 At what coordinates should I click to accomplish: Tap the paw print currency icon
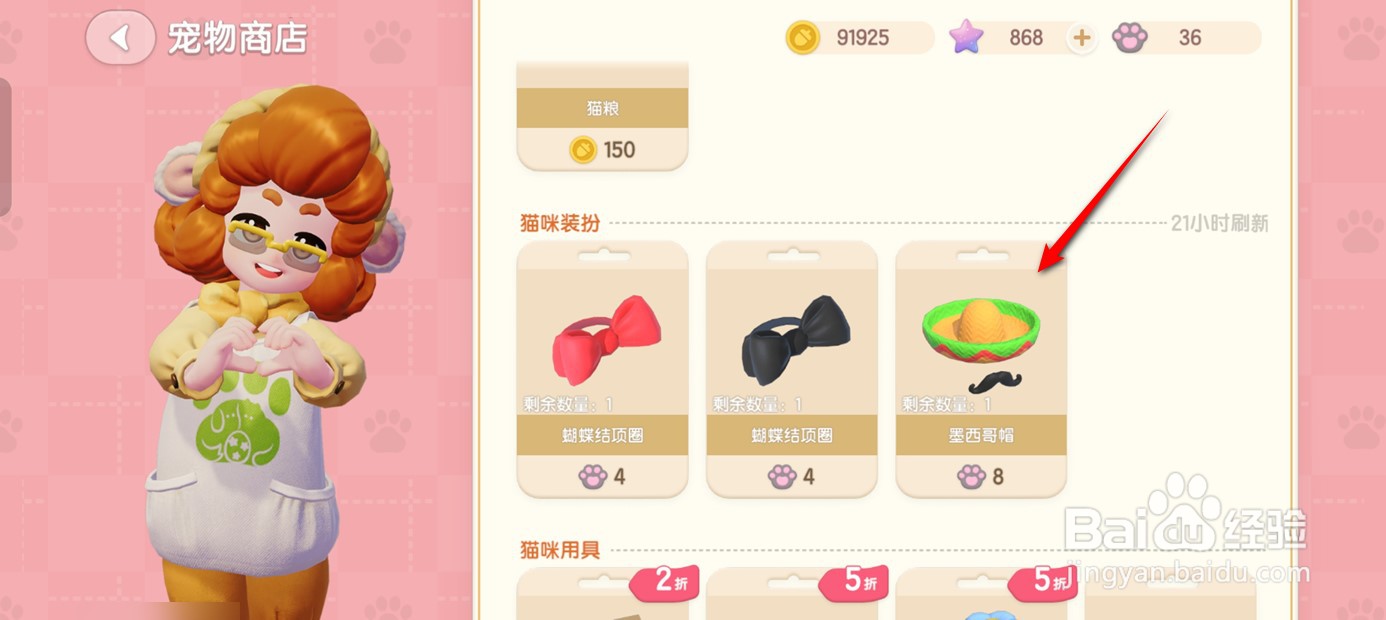click(x=1130, y=38)
